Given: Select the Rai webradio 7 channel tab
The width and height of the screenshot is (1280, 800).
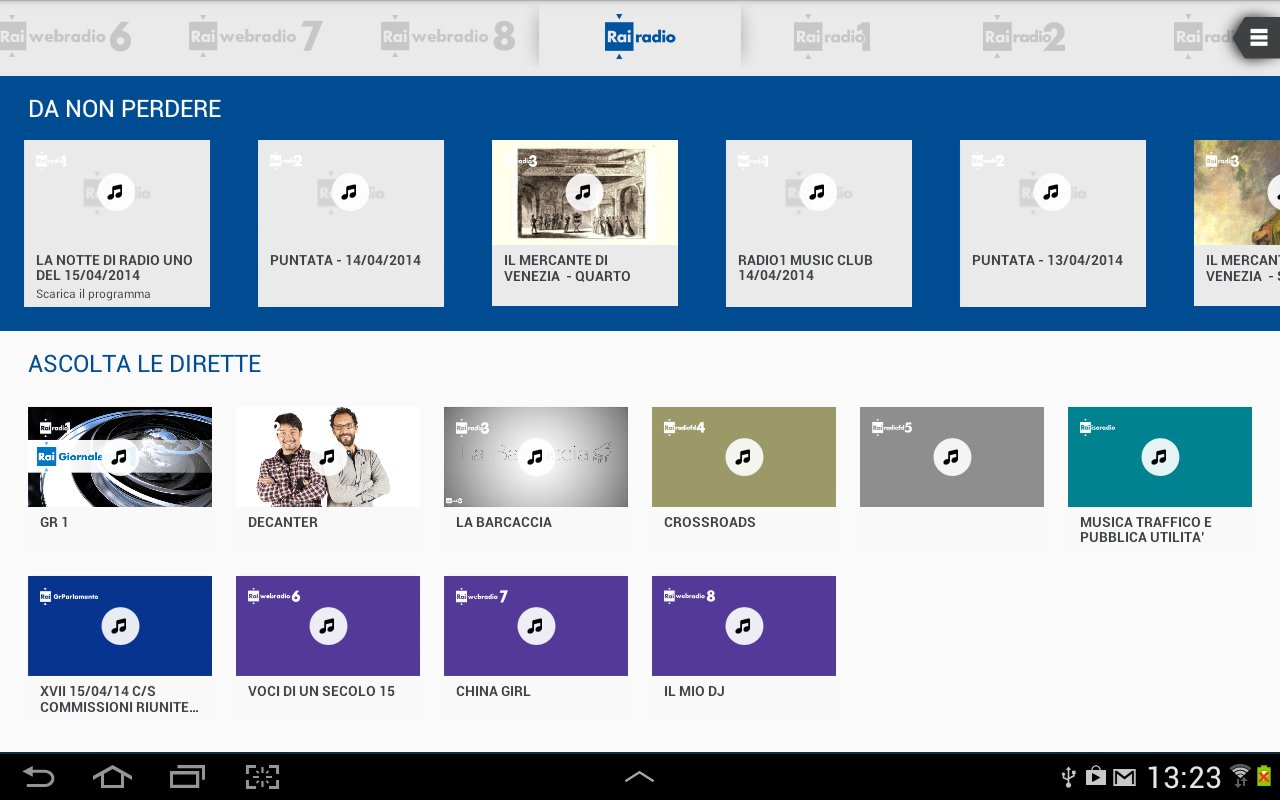Looking at the screenshot, I should tap(256, 38).
